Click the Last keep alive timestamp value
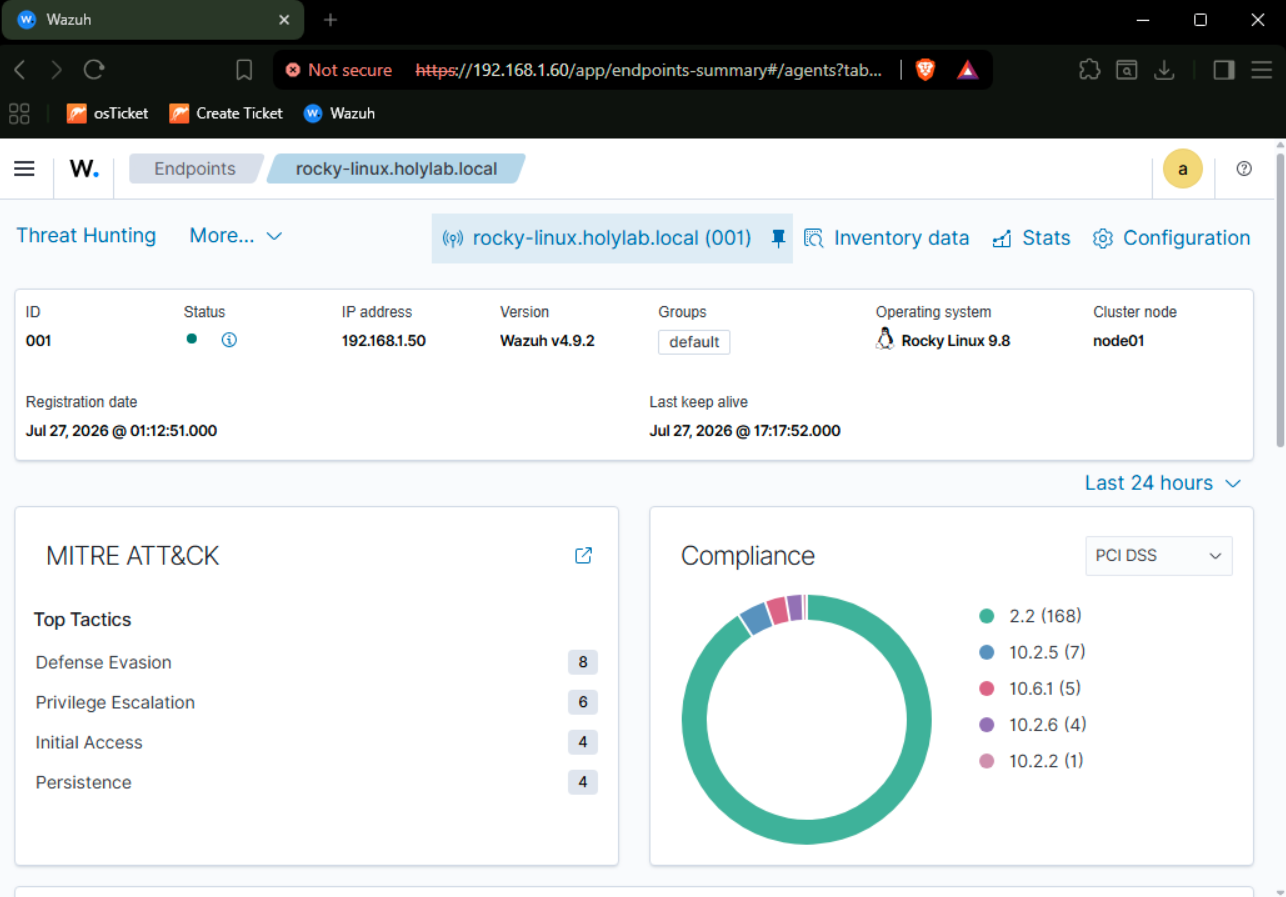This screenshot has width=1286, height=897. [x=745, y=431]
